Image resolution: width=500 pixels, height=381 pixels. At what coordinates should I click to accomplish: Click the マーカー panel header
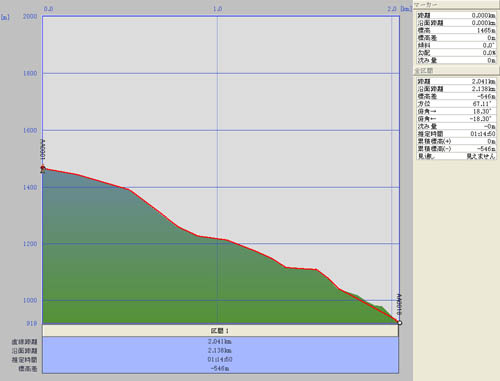point(456,5)
